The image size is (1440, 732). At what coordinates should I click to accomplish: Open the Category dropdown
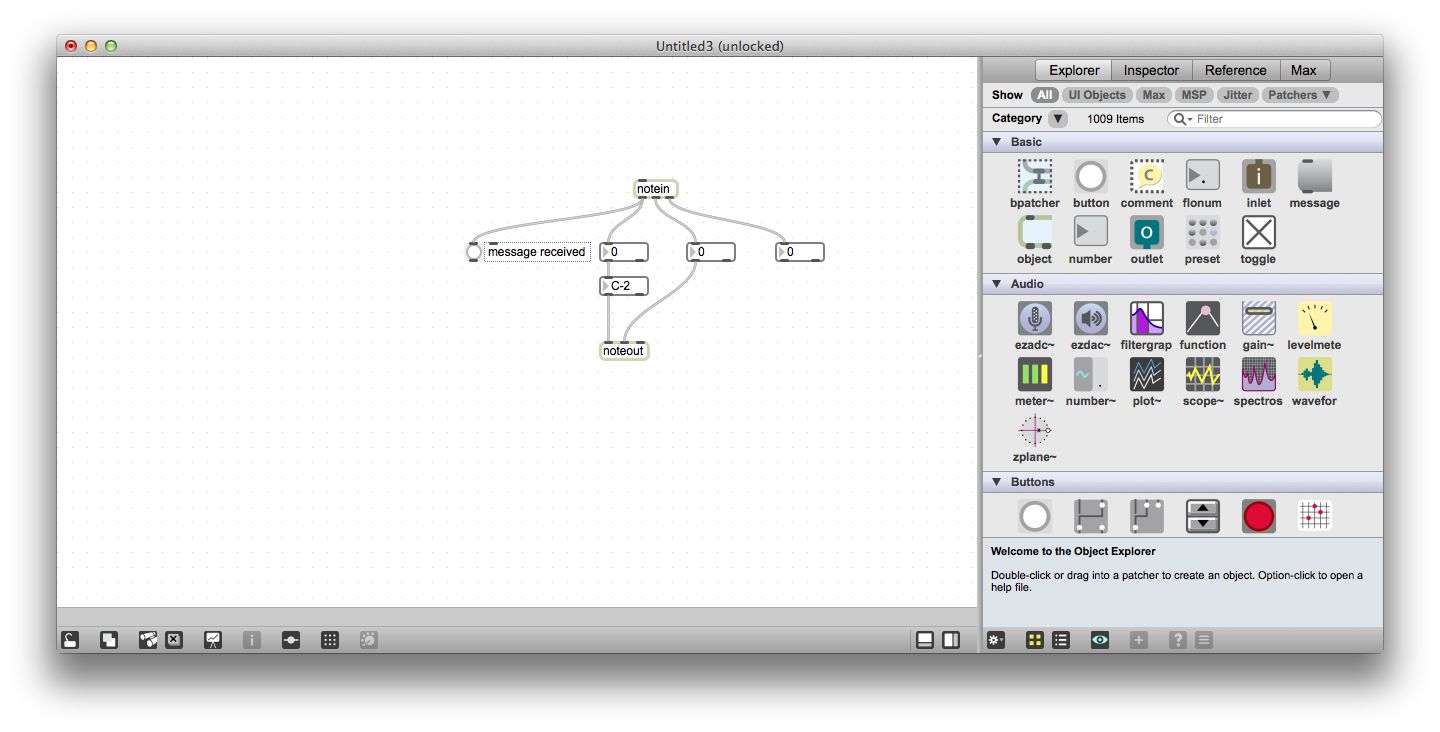(x=1057, y=118)
